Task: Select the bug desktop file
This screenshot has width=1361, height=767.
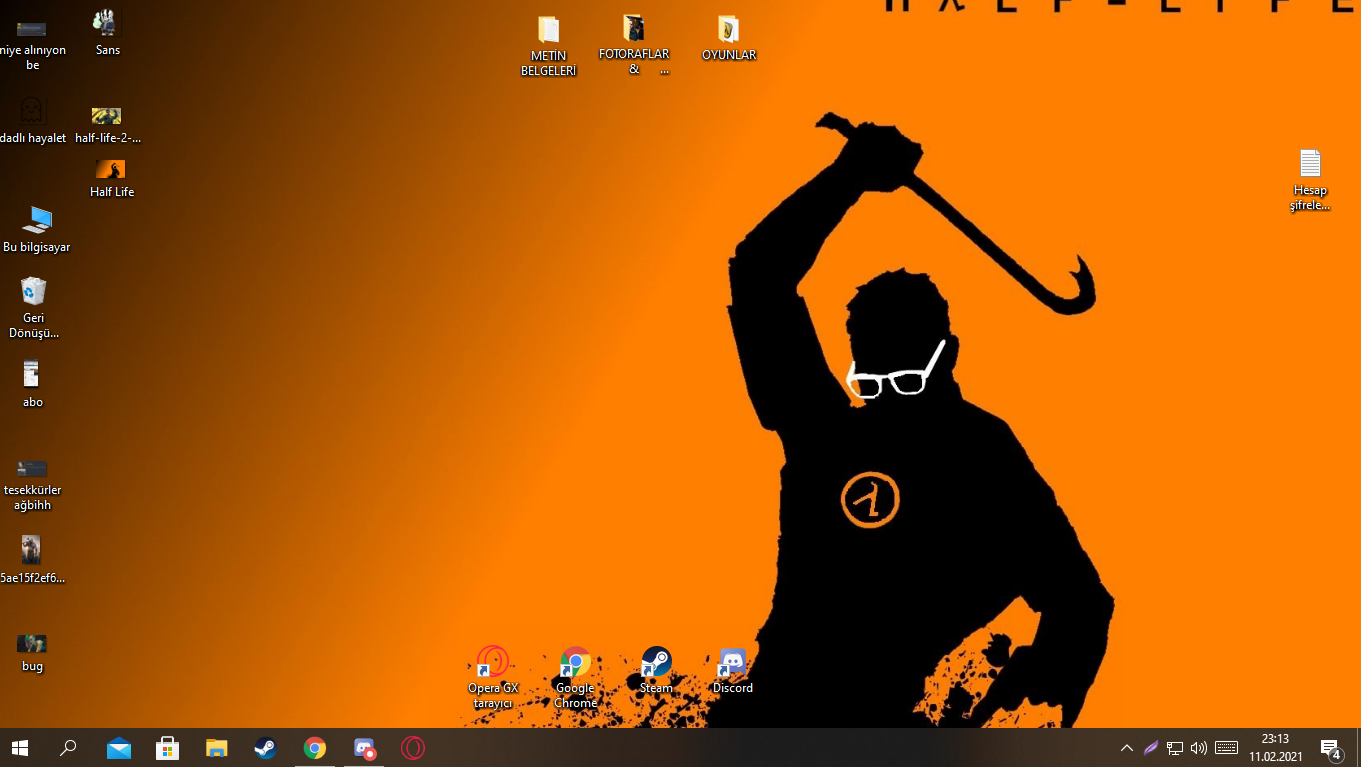Action: [x=32, y=652]
